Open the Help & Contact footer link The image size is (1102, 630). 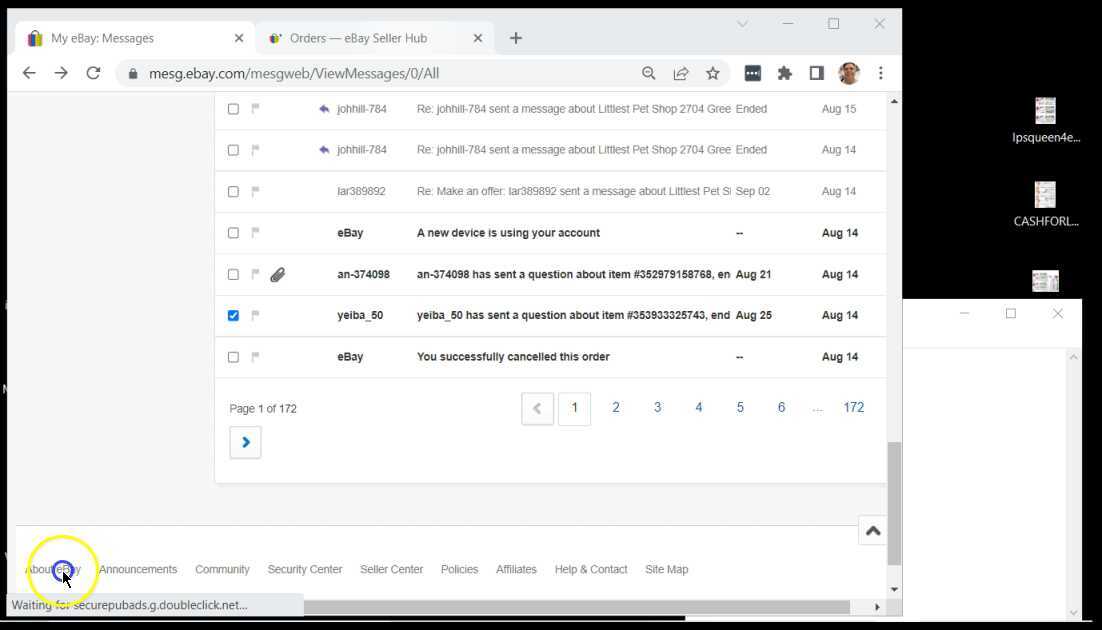(x=590, y=569)
